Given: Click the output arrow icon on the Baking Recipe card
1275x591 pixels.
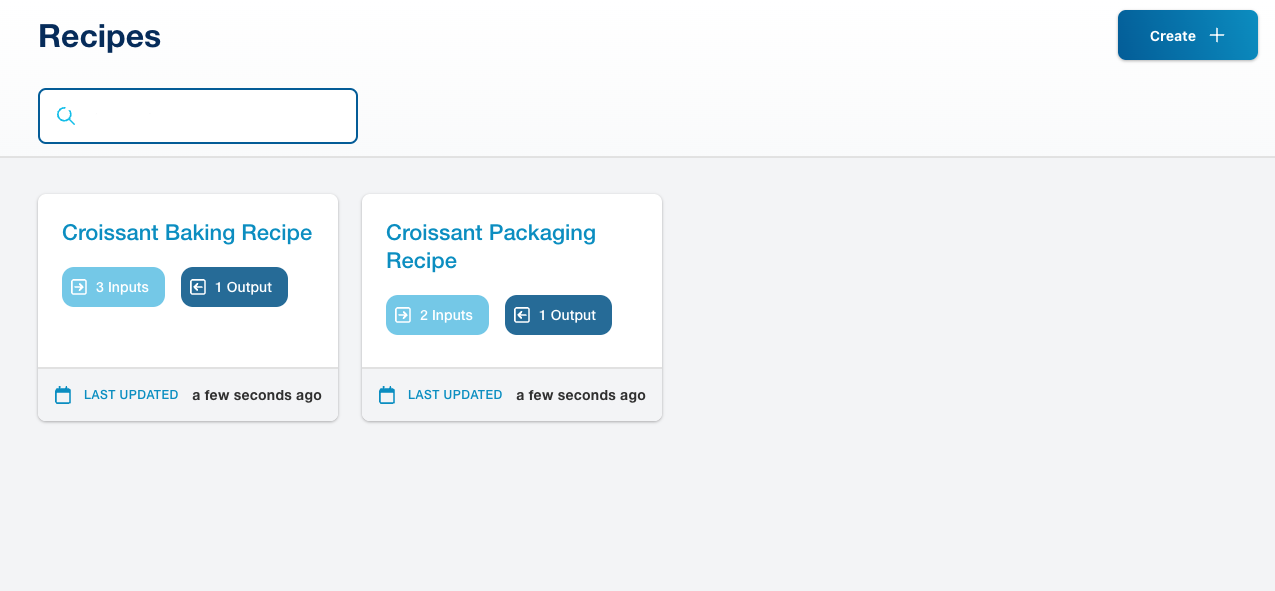Looking at the screenshot, I should (x=198, y=287).
